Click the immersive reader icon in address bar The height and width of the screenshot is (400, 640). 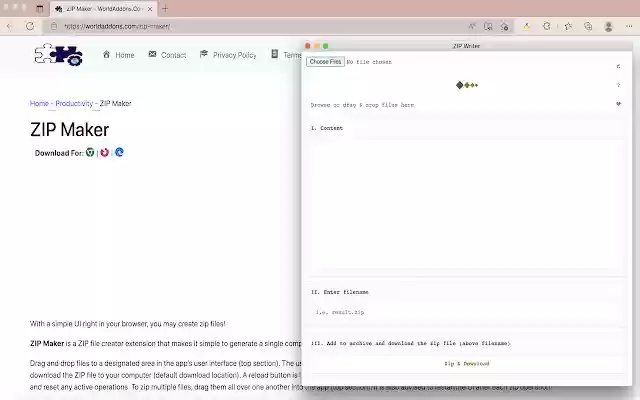(x=488, y=27)
